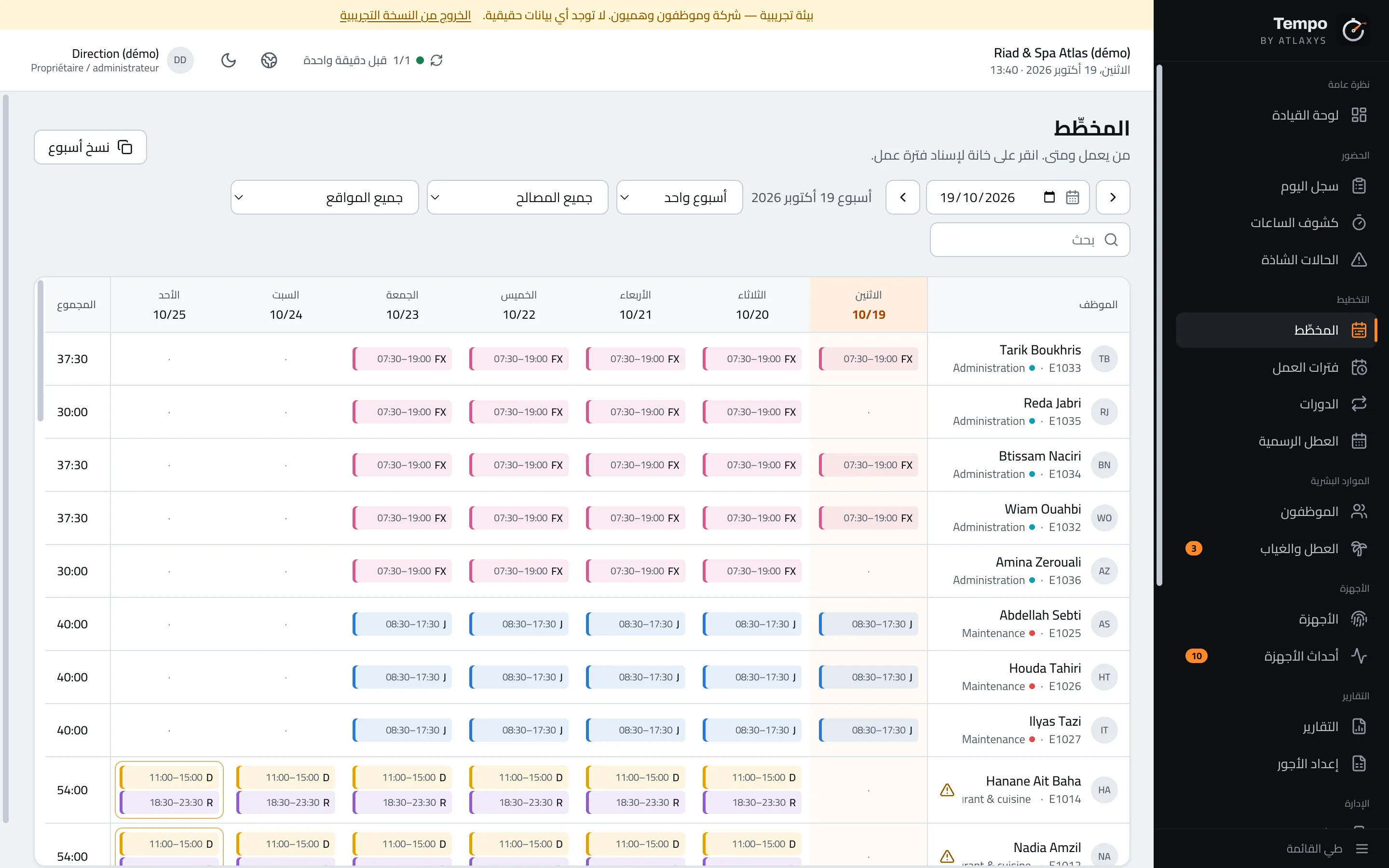Click the الموظفون employees icon
This screenshot has width=1389, height=868.
point(1359,512)
